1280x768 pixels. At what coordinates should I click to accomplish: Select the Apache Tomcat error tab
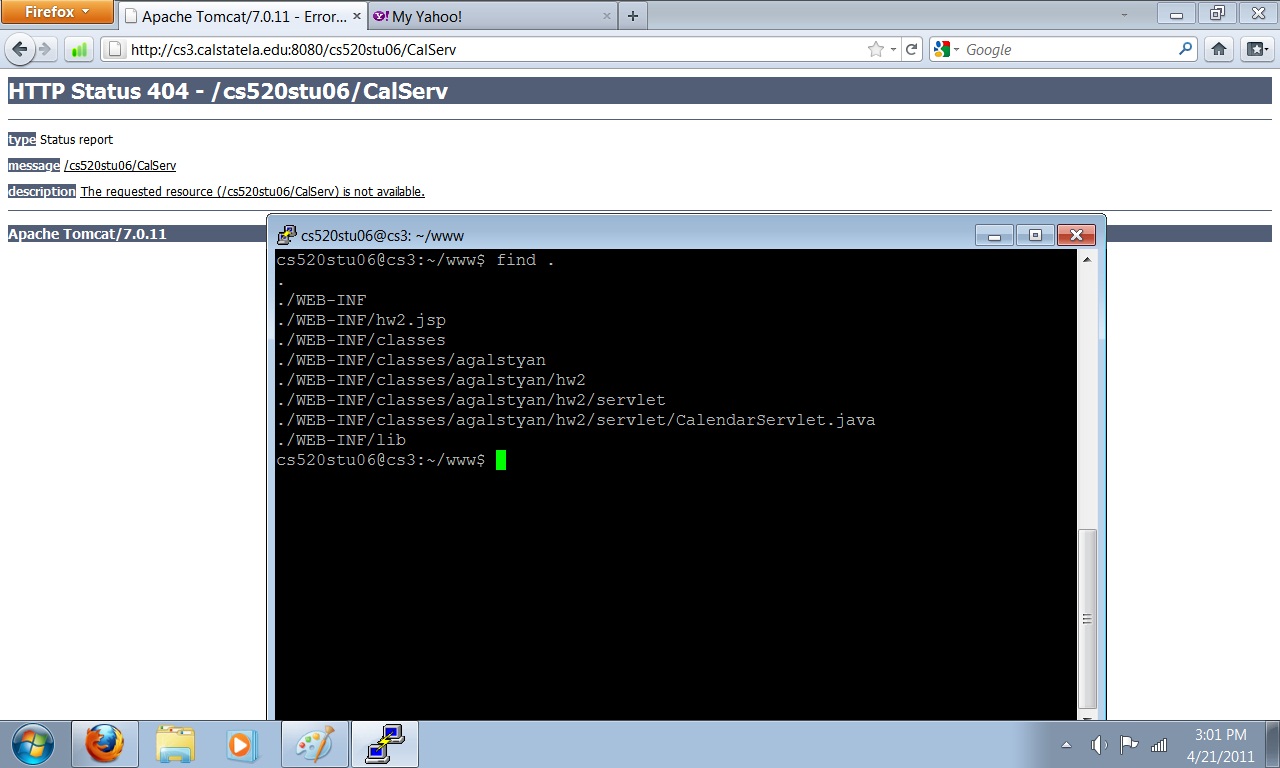(235, 17)
